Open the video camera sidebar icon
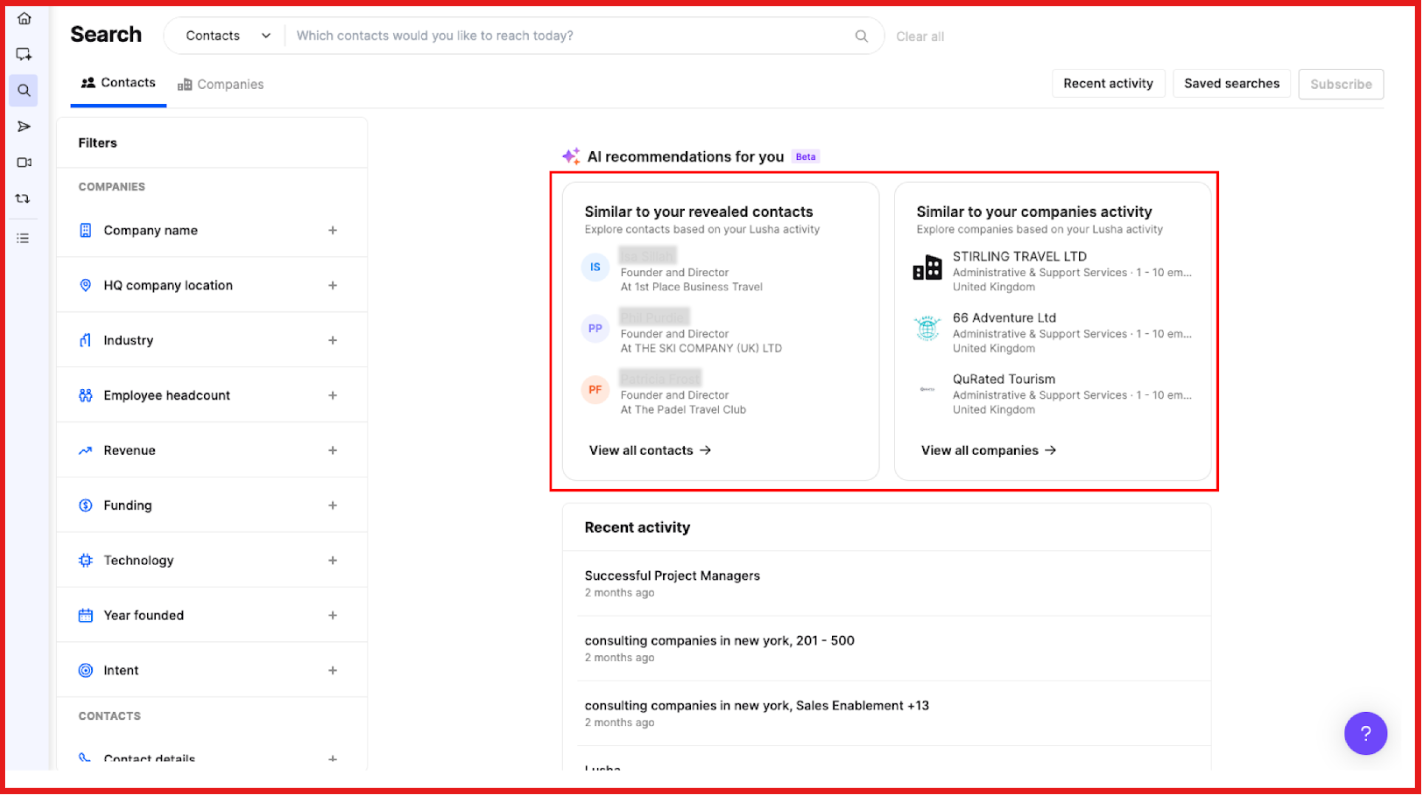The image size is (1422, 798). point(24,162)
